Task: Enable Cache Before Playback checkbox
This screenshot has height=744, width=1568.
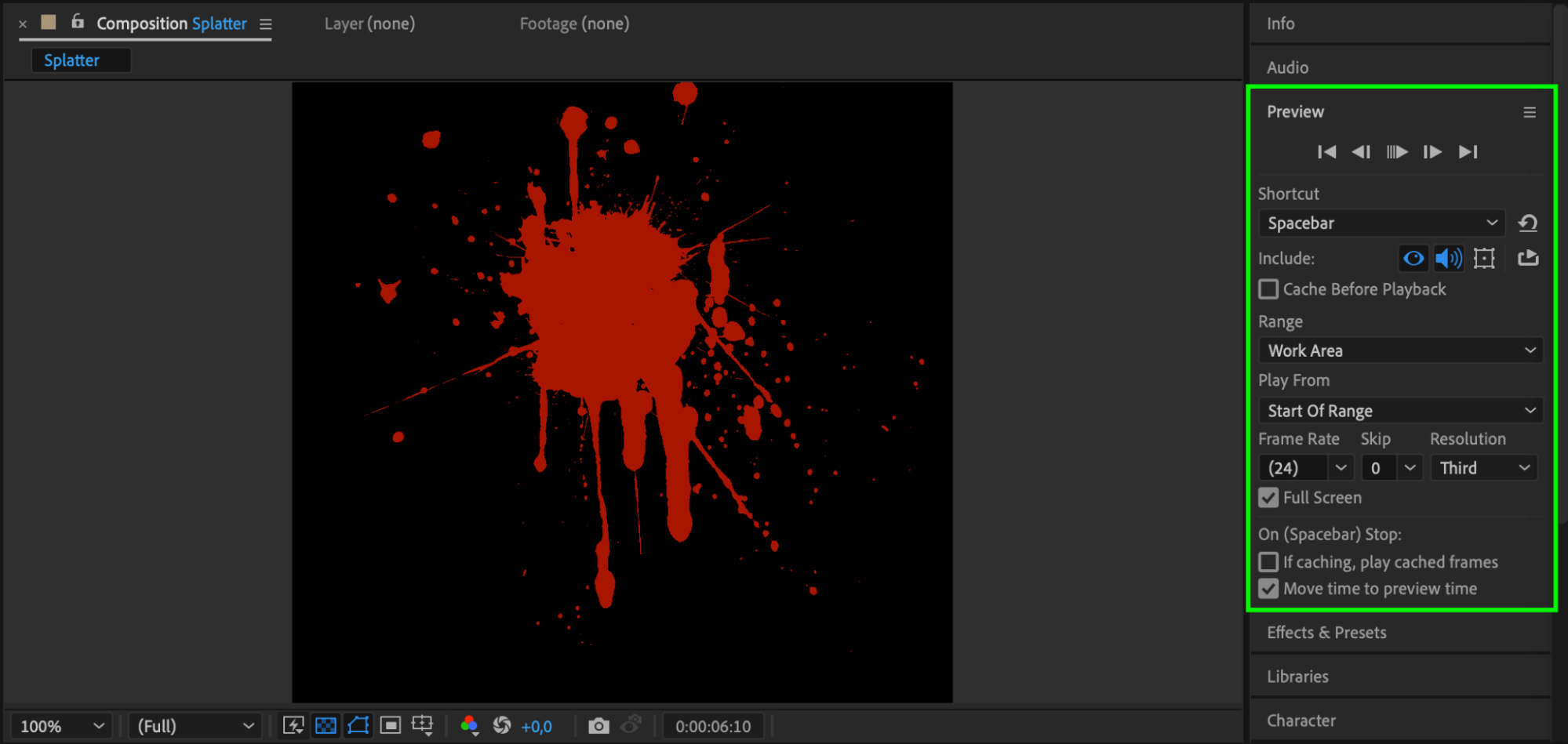Action: 1268,289
